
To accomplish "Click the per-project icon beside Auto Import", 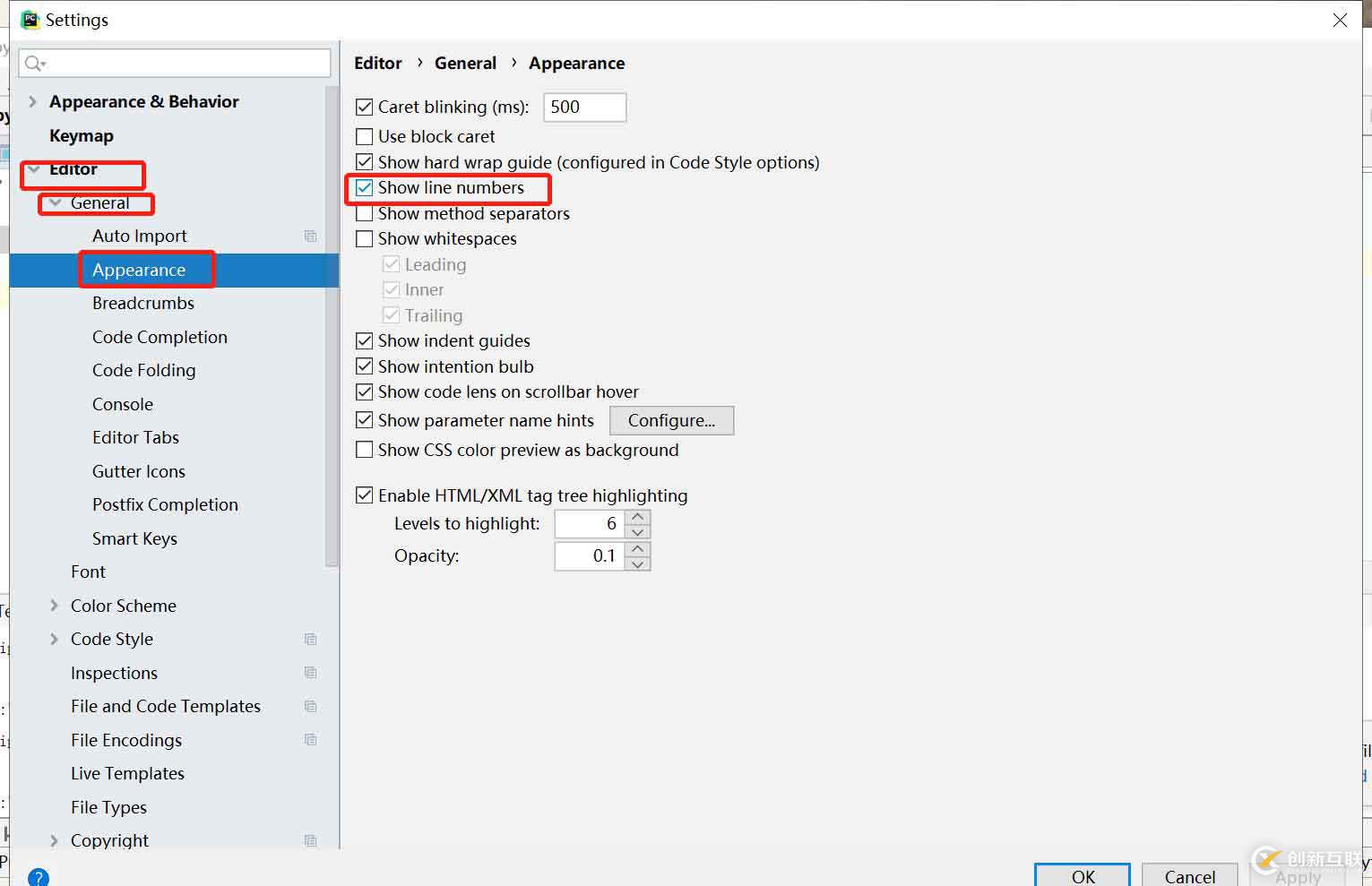I will pos(311,236).
